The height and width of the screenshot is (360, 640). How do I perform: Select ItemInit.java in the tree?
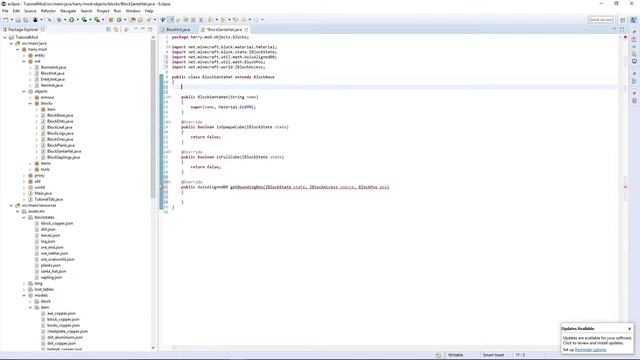pos(51,85)
